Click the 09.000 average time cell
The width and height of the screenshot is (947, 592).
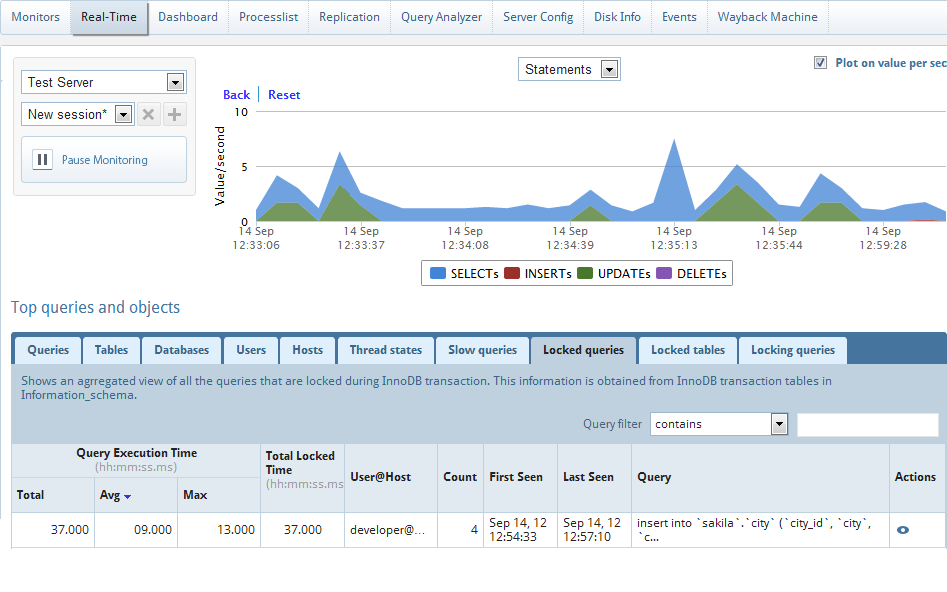click(x=136, y=530)
